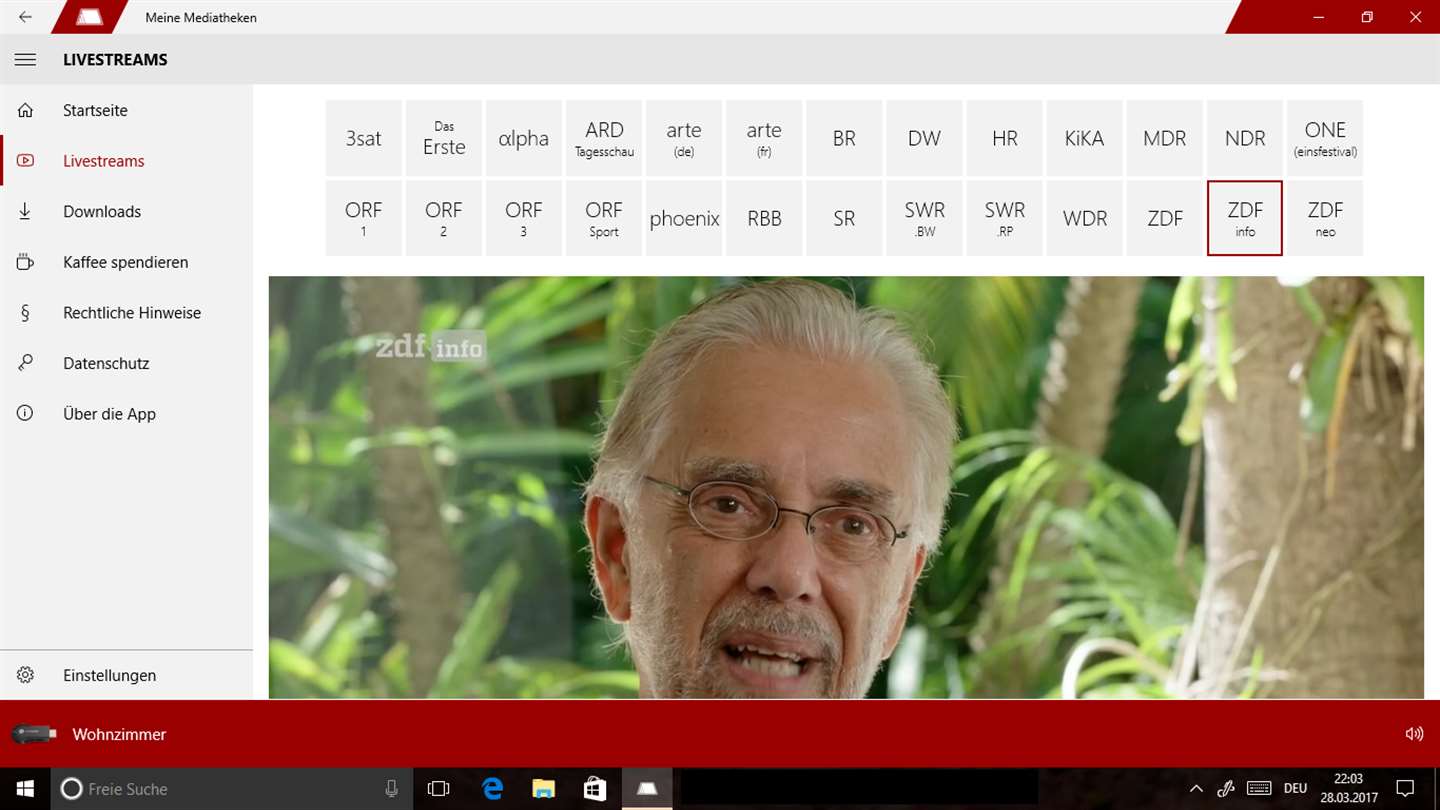This screenshot has height=810, width=1440.
Task: Watch the RBB channel
Action: (x=764, y=218)
